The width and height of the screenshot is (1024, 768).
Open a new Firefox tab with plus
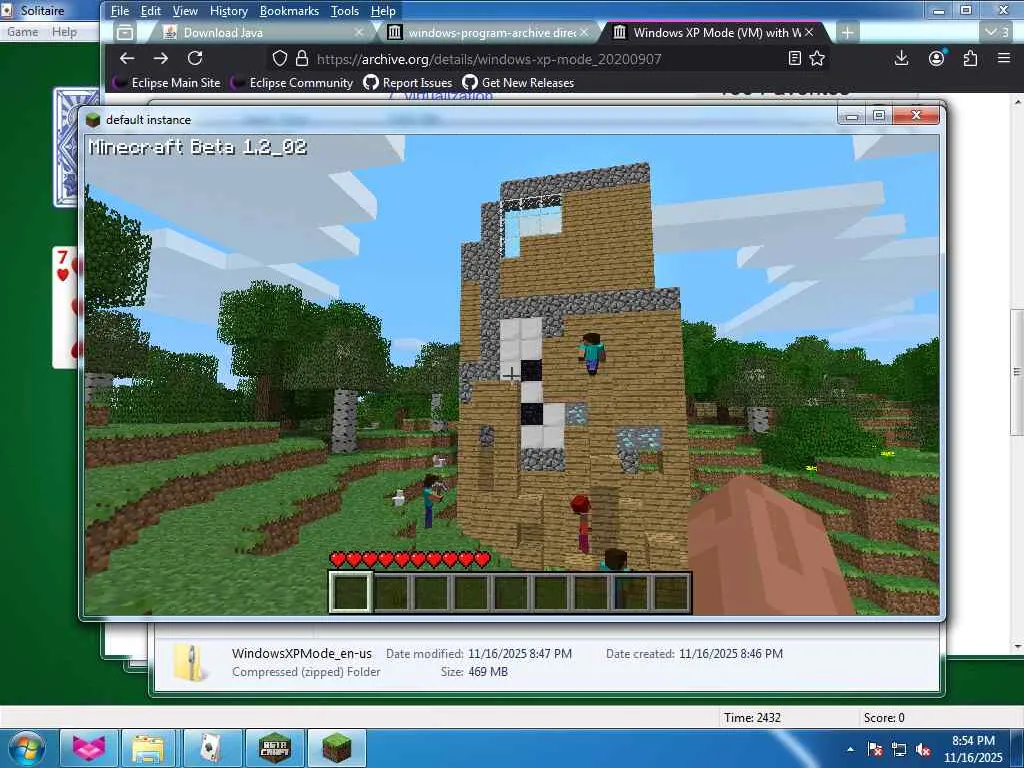847,33
